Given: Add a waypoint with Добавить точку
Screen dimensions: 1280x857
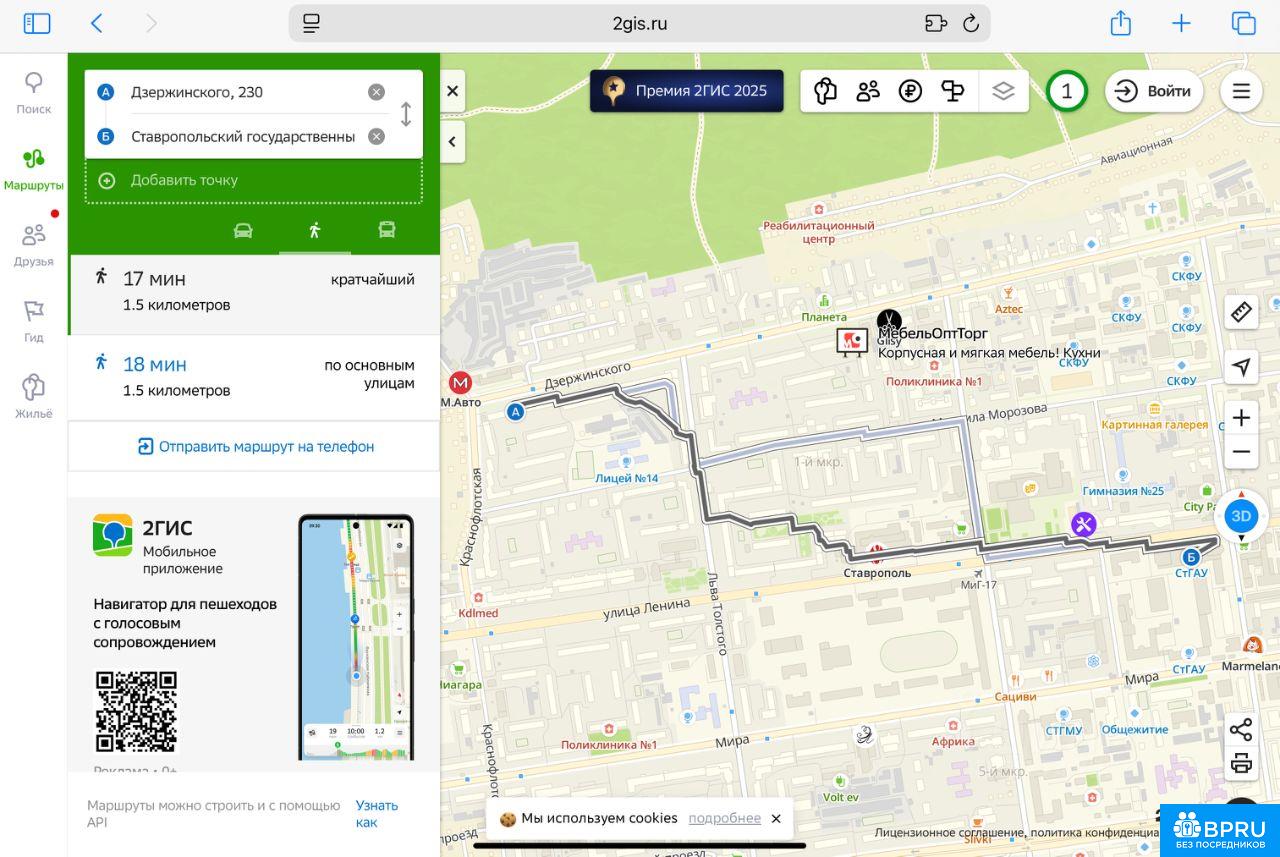Looking at the screenshot, I should click(254, 180).
